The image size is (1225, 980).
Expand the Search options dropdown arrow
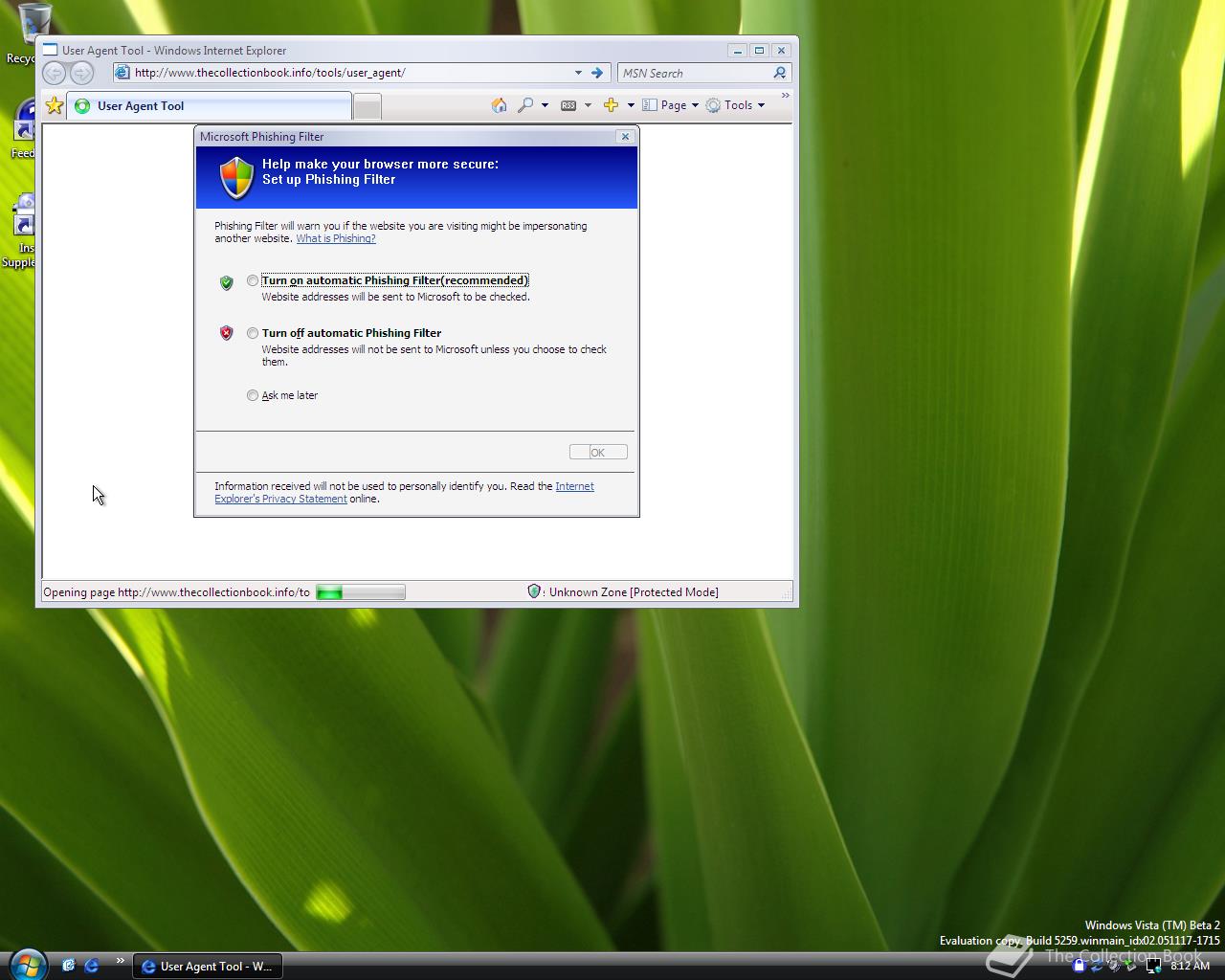(x=545, y=105)
